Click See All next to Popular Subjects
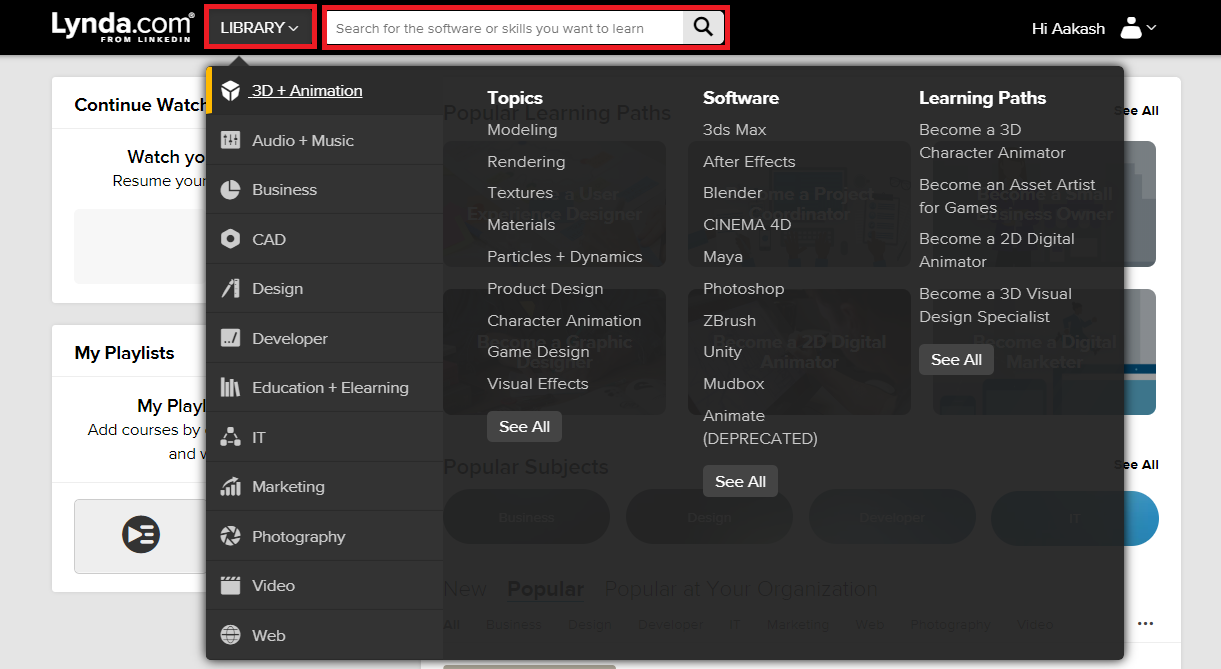 click(x=1136, y=465)
